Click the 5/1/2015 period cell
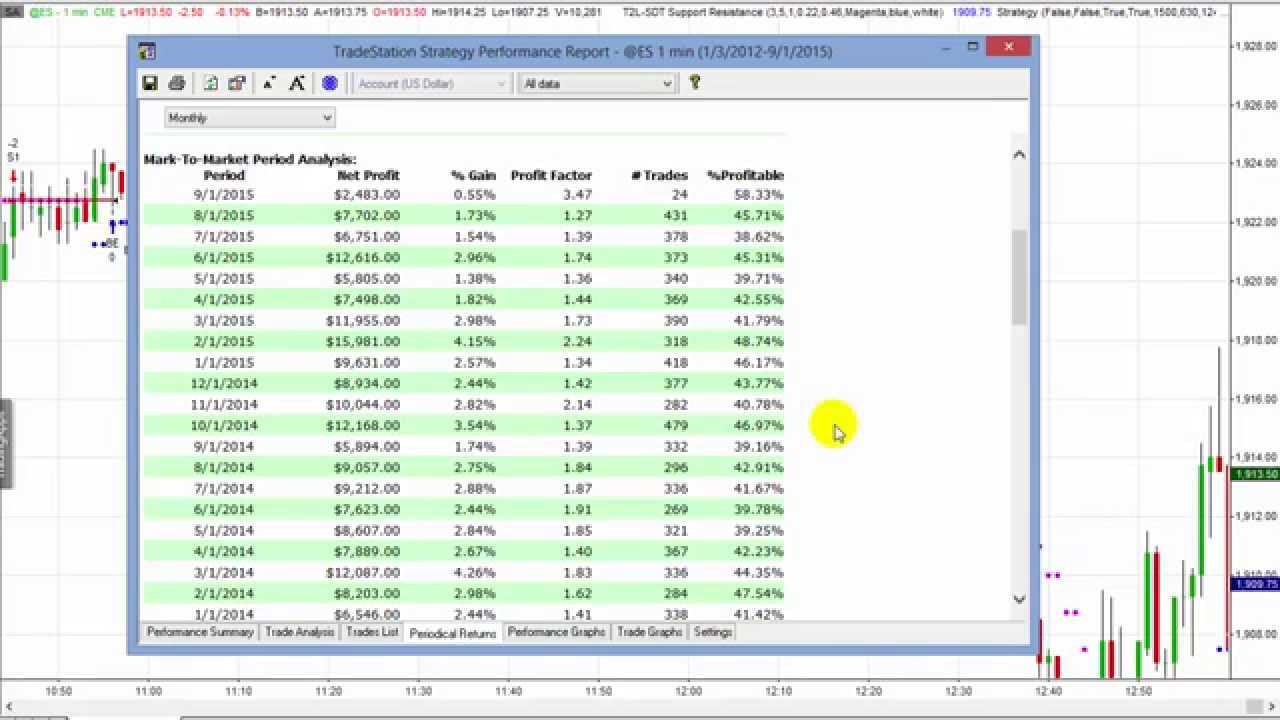 (x=224, y=279)
